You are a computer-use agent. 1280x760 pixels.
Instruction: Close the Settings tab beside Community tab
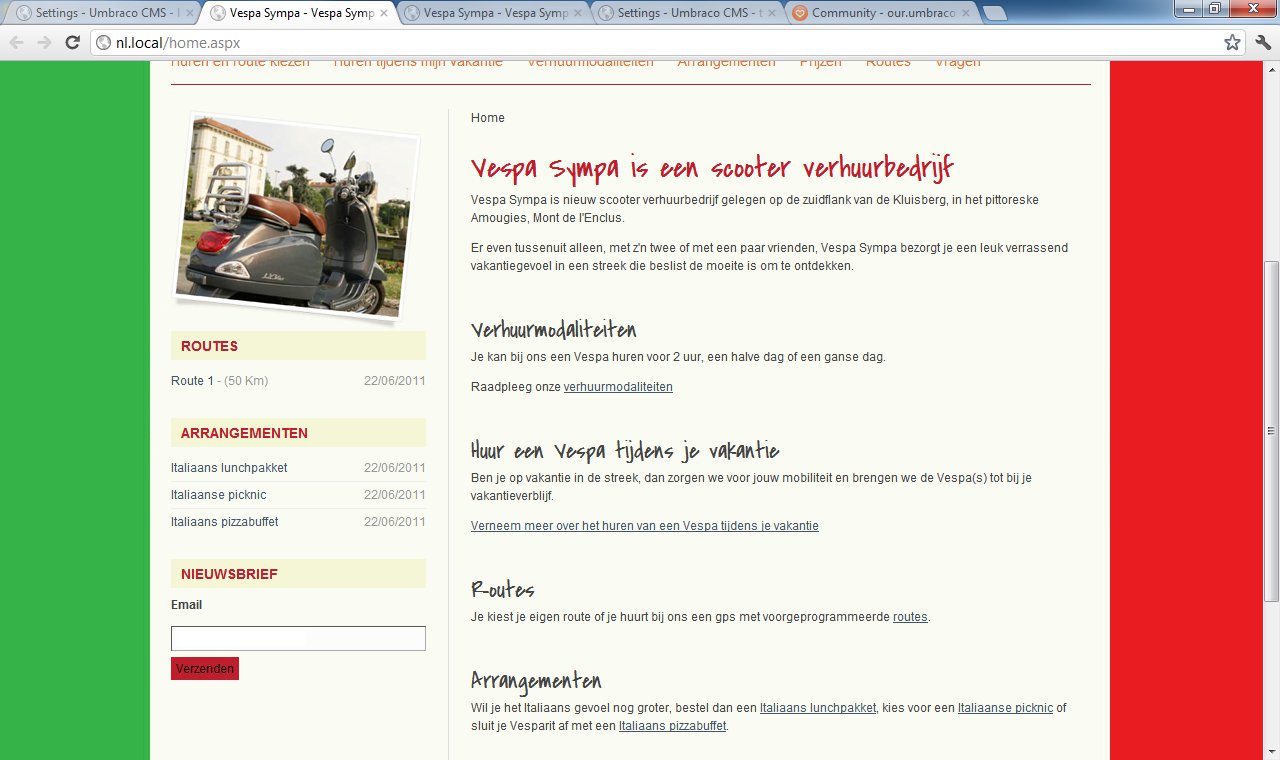pyautogui.click(x=772, y=14)
